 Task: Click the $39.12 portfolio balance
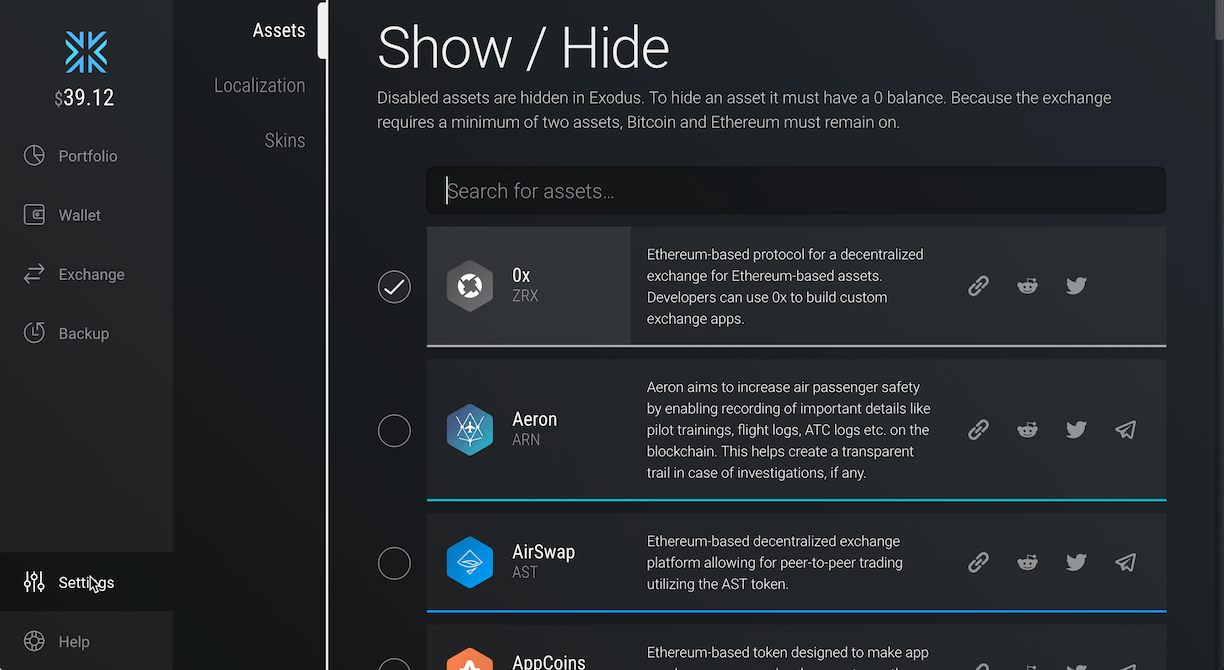85,98
